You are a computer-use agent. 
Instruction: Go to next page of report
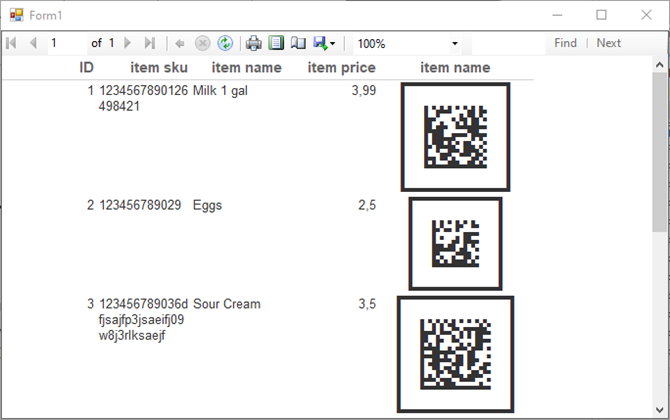click(x=127, y=43)
